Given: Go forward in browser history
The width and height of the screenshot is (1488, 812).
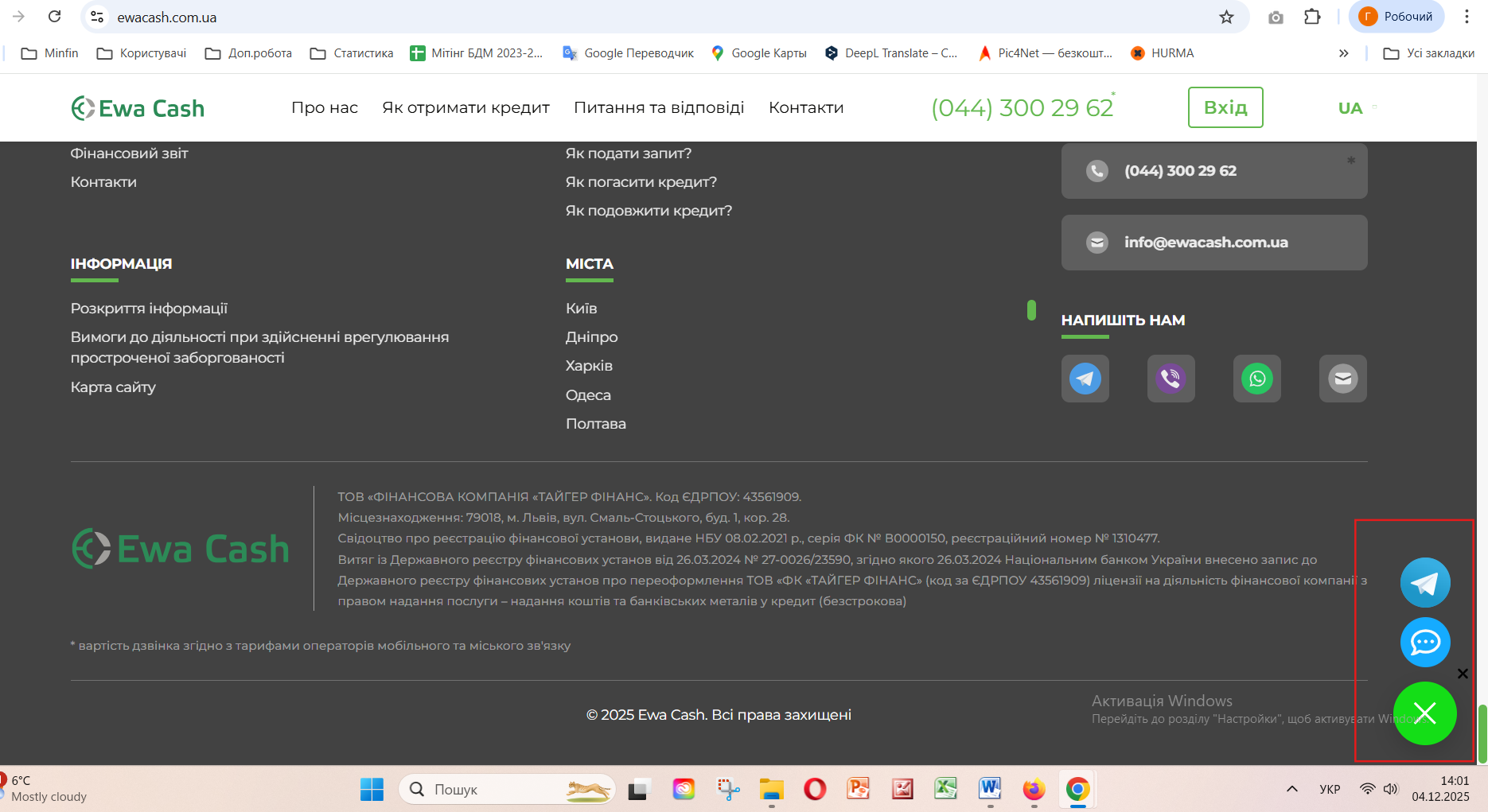Looking at the screenshot, I should tap(19, 17).
